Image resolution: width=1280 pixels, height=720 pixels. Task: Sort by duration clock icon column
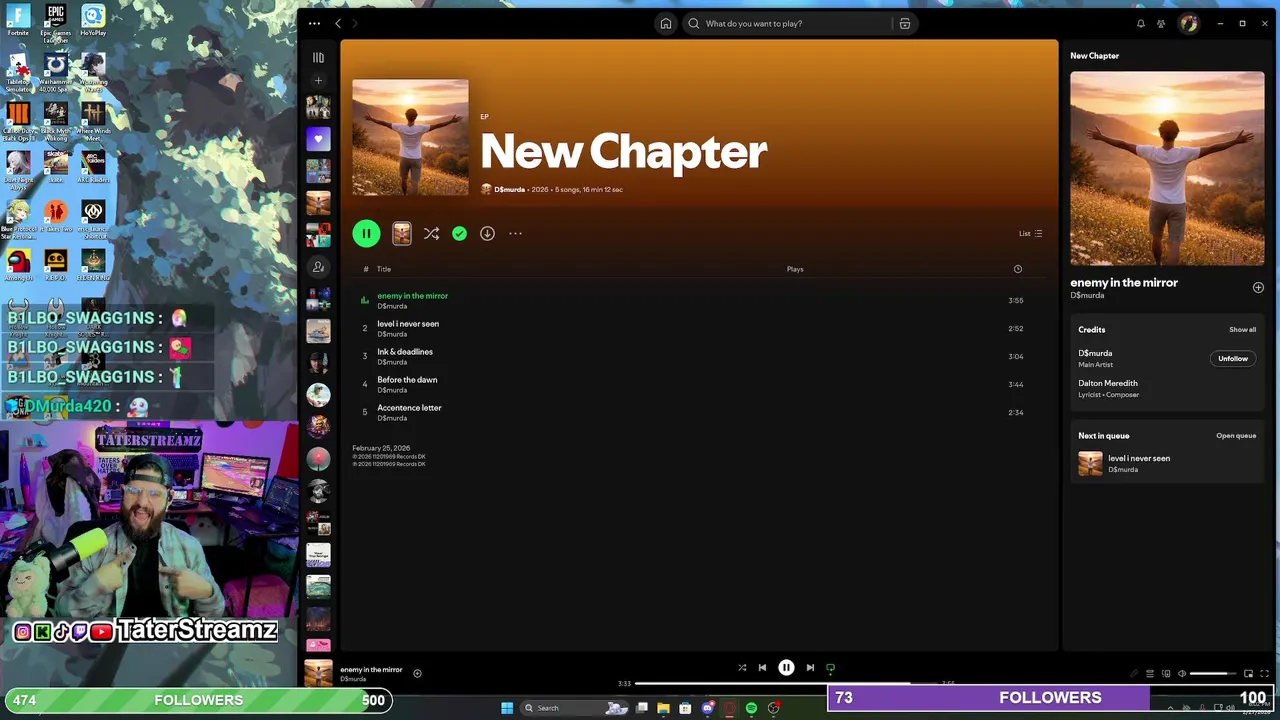[1018, 269]
